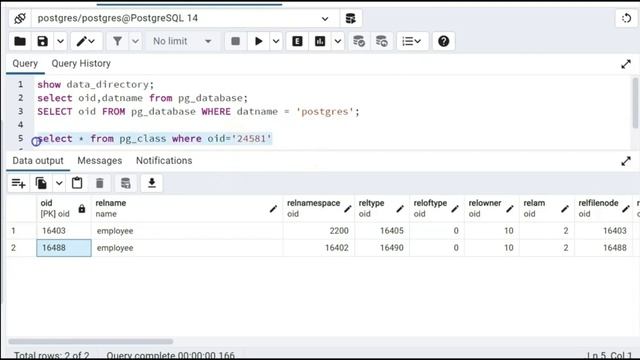Click the Save data changes icon

(x=126, y=183)
